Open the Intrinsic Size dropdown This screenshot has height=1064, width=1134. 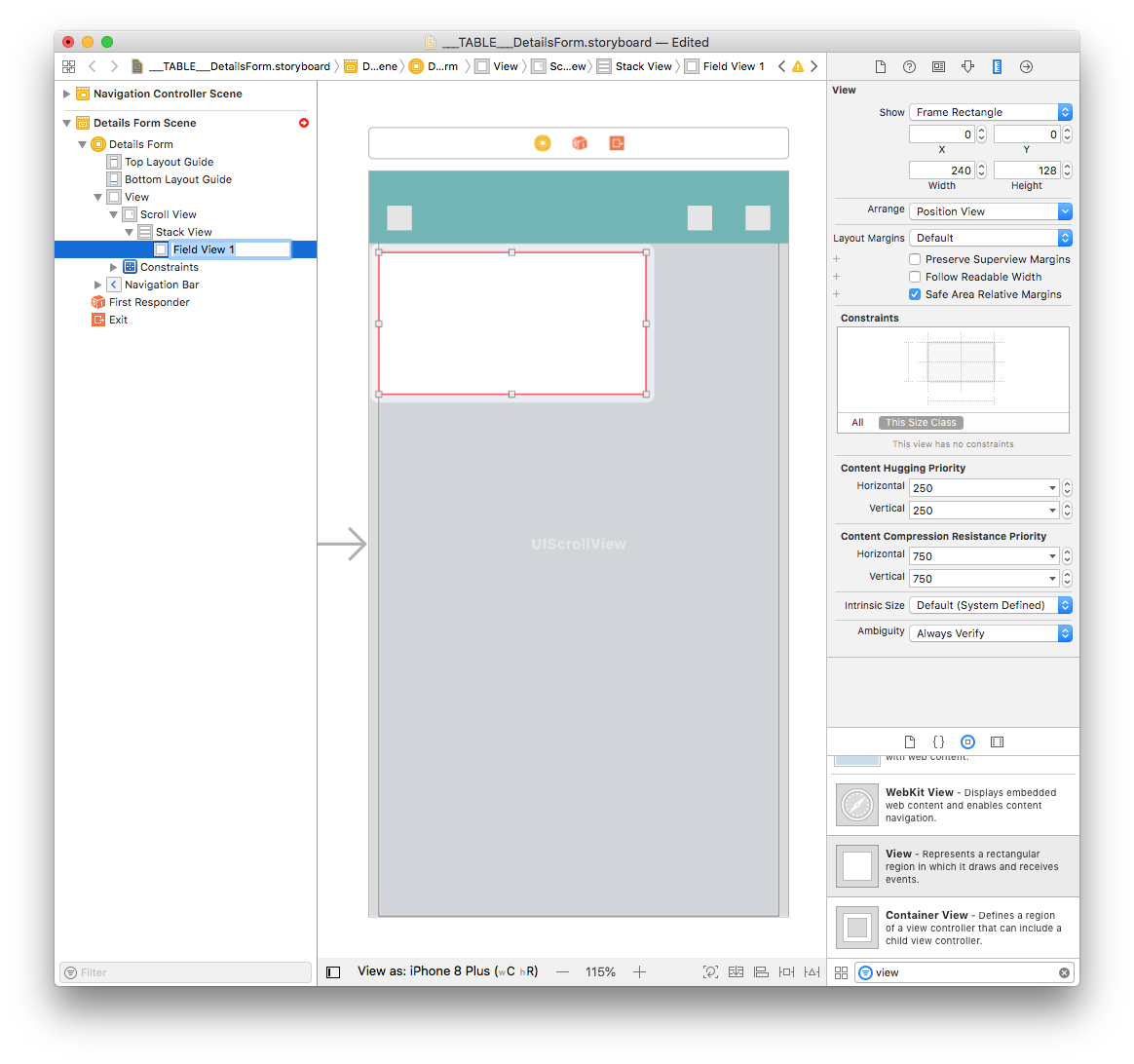point(990,605)
